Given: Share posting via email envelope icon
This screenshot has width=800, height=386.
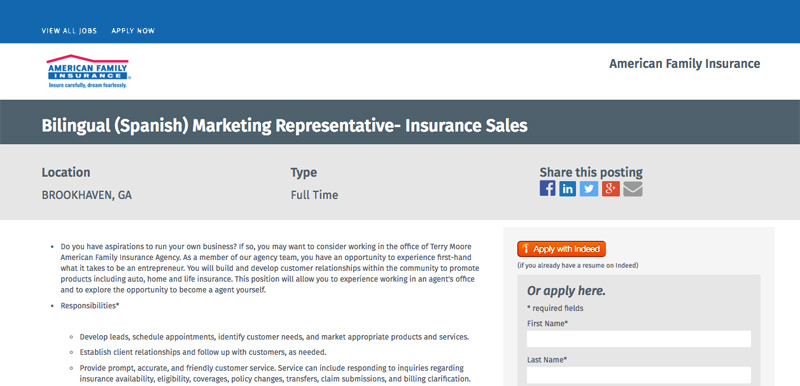Looking at the screenshot, I should click(633, 189).
